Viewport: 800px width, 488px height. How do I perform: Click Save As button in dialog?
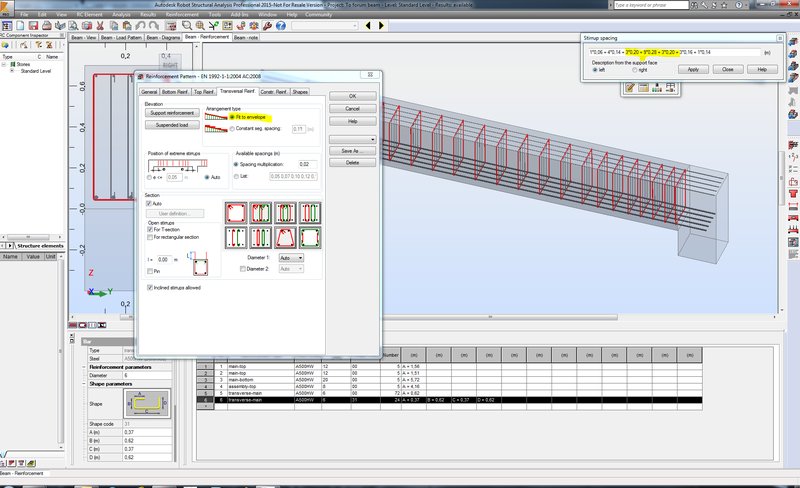coord(353,151)
